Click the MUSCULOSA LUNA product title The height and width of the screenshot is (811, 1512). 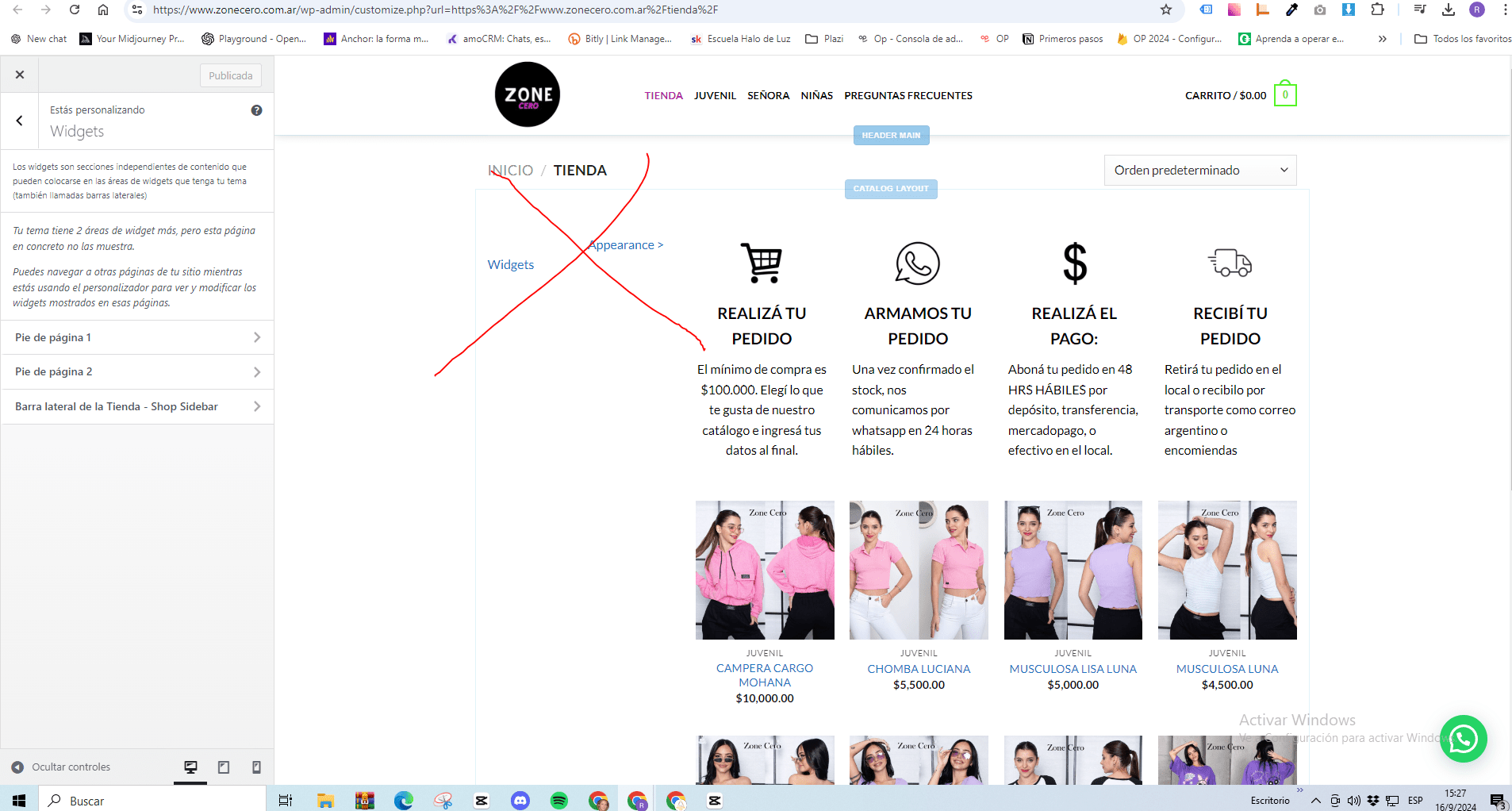pos(1227,669)
